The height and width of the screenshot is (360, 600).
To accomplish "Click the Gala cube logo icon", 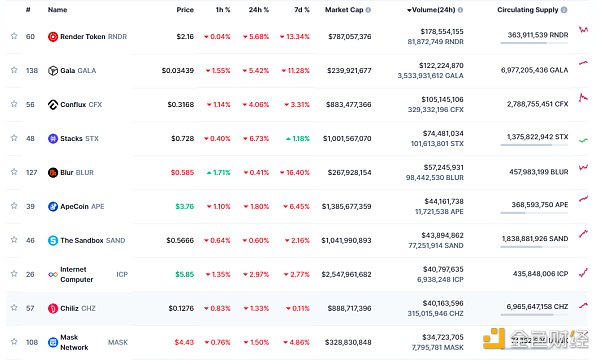I will [x=53, y=71].
